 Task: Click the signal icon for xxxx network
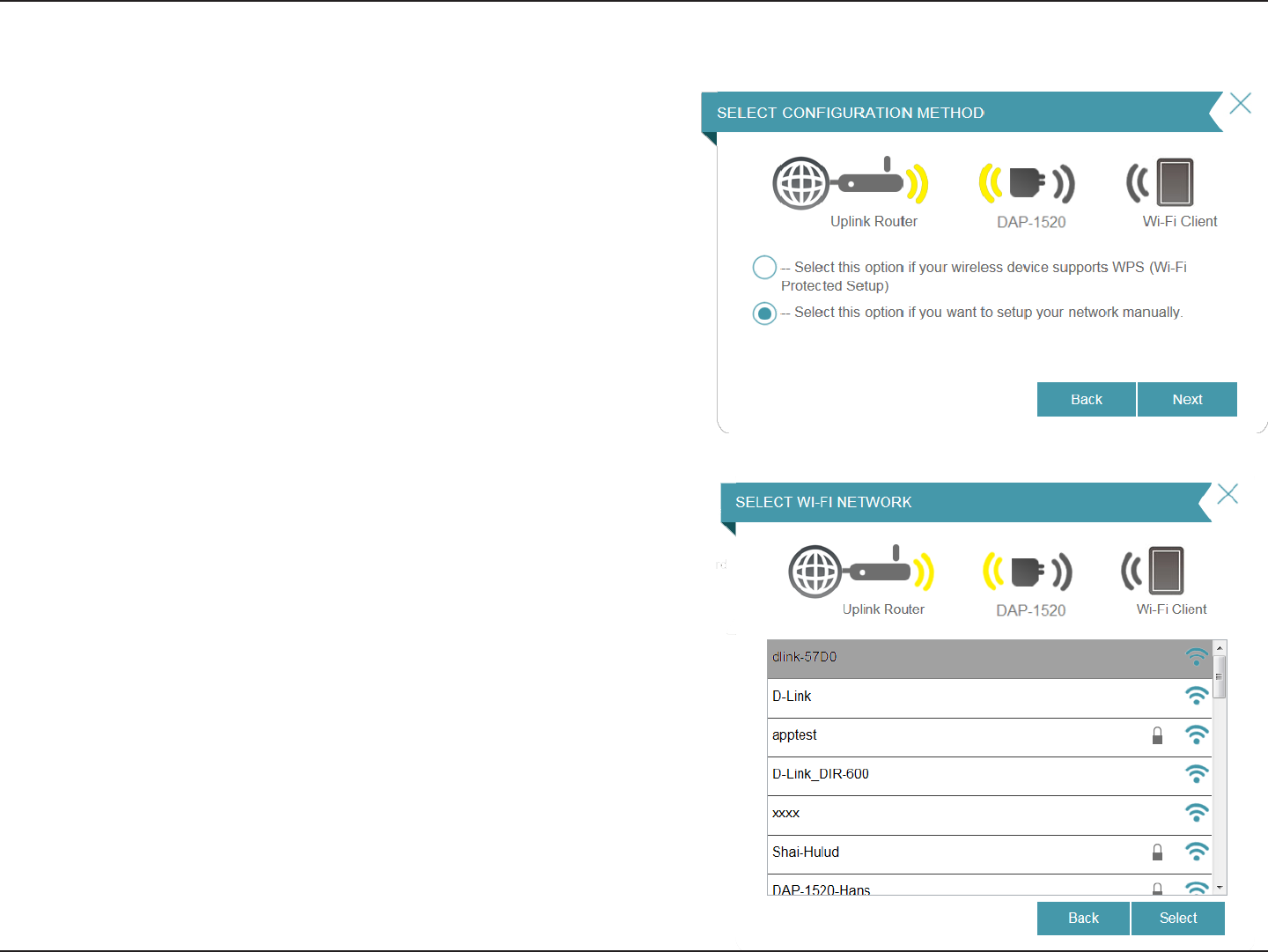tap(1197, 812)
